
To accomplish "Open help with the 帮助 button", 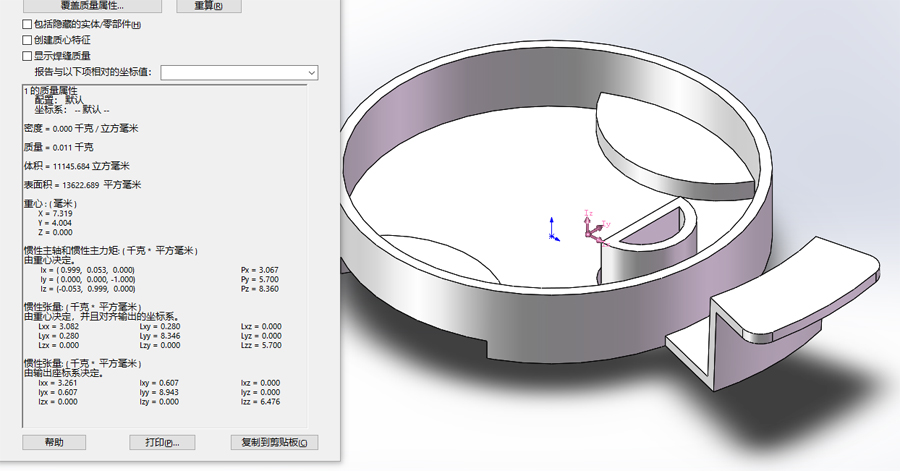I will click(x=54, y=442).
